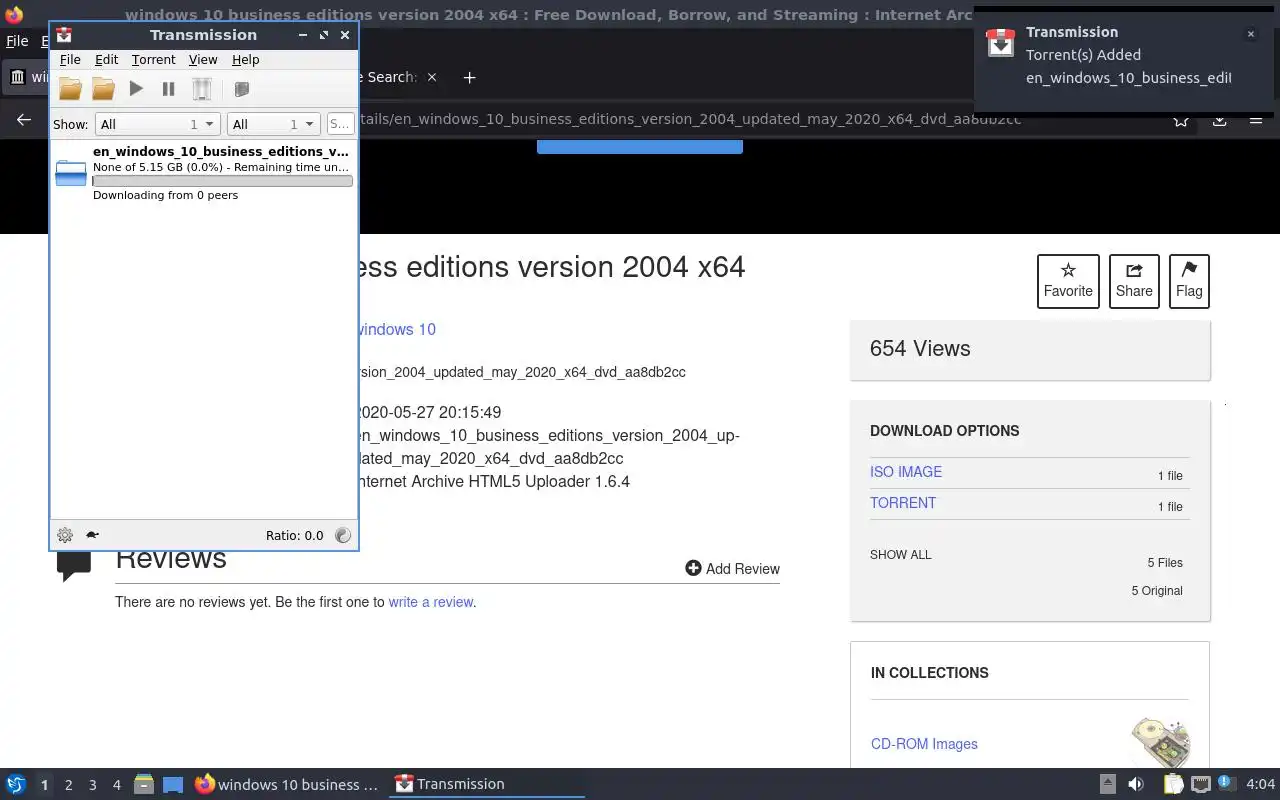Click the taskbar clock showing 4:04
The width and height of the screenshot is (1280, 800).
[1261, 785]
